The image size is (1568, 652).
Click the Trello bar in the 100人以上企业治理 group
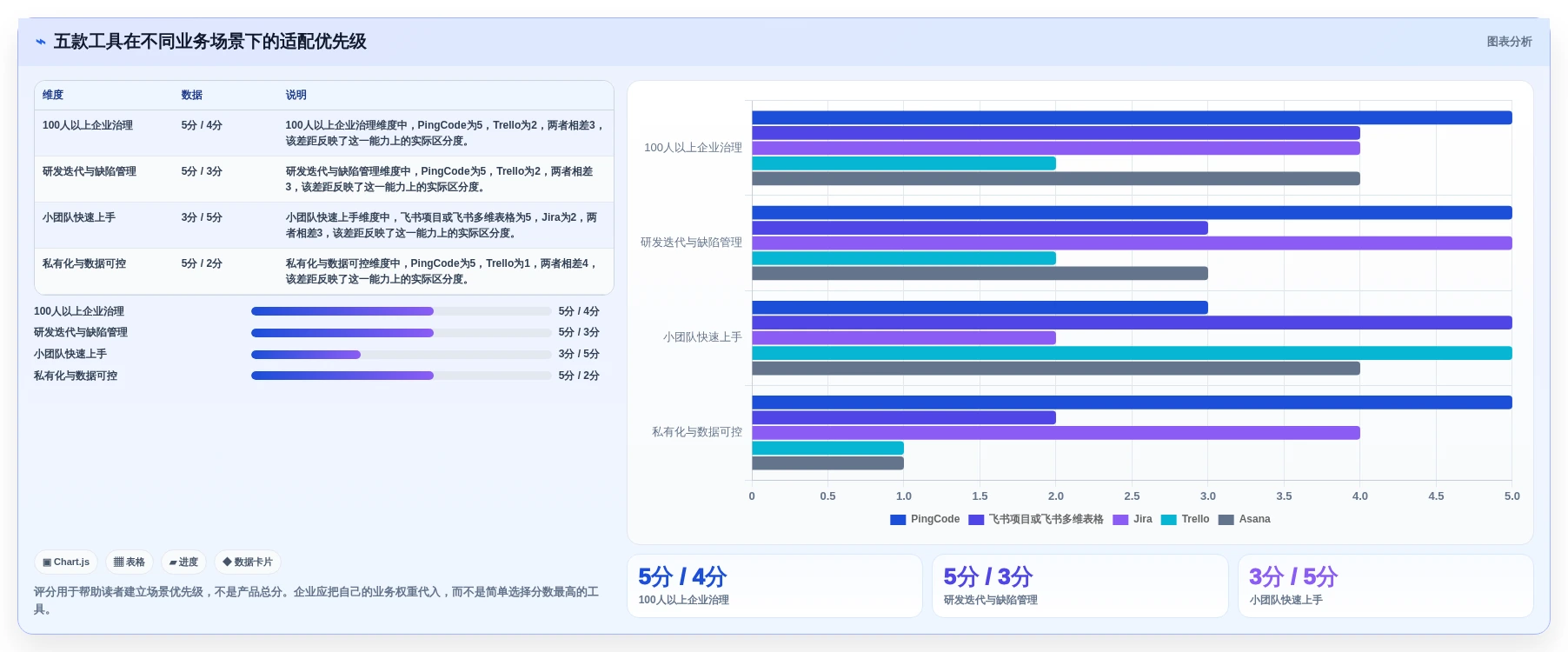(904, 163)
